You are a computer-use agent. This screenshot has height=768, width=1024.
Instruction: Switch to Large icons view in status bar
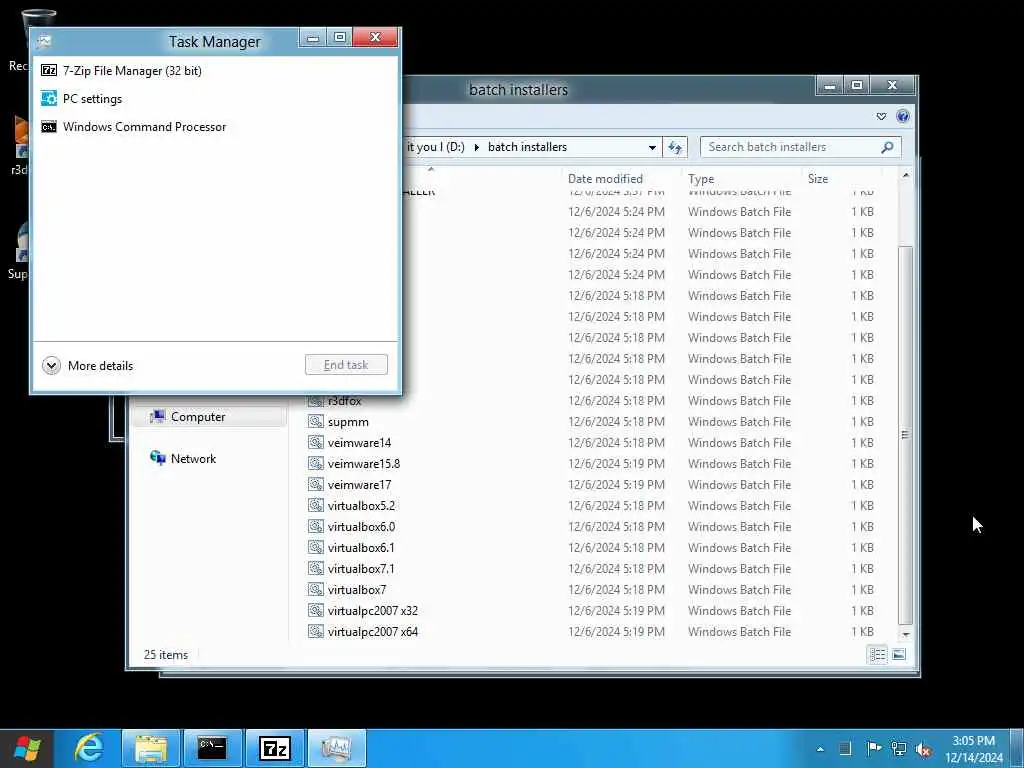coord(899,654)
